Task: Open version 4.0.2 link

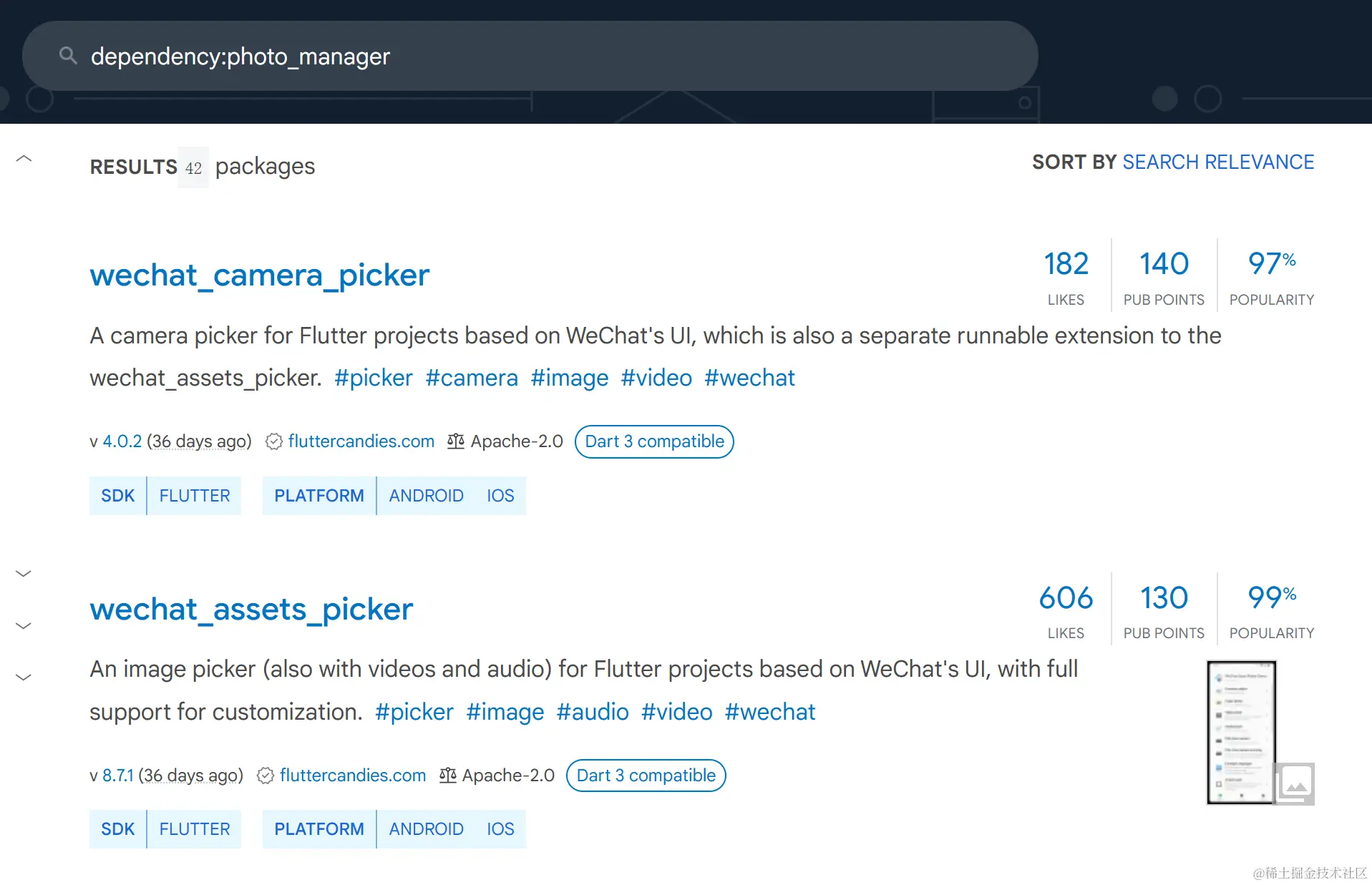Action: [x=122, y=441]
